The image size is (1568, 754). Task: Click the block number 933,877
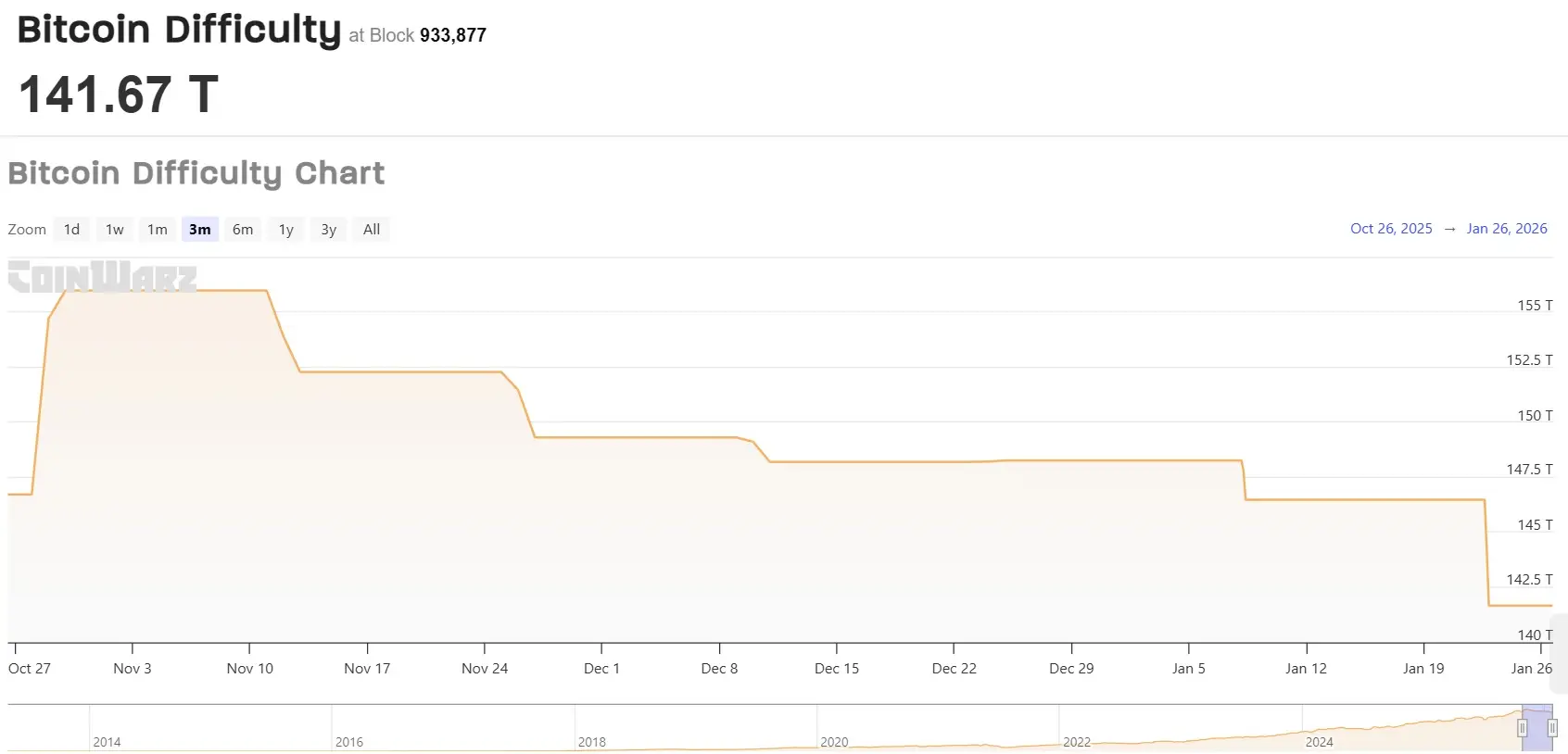click(x=453, y=35)
